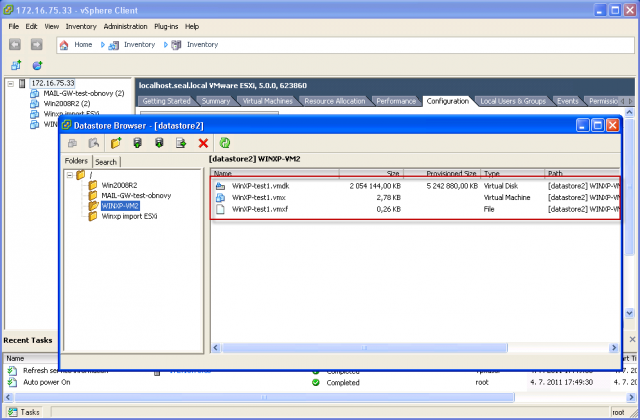The height and width of the screenshot is (420, 640).
Task: Collapse the root folder in Datastore tree
Action: pos(70,175)
